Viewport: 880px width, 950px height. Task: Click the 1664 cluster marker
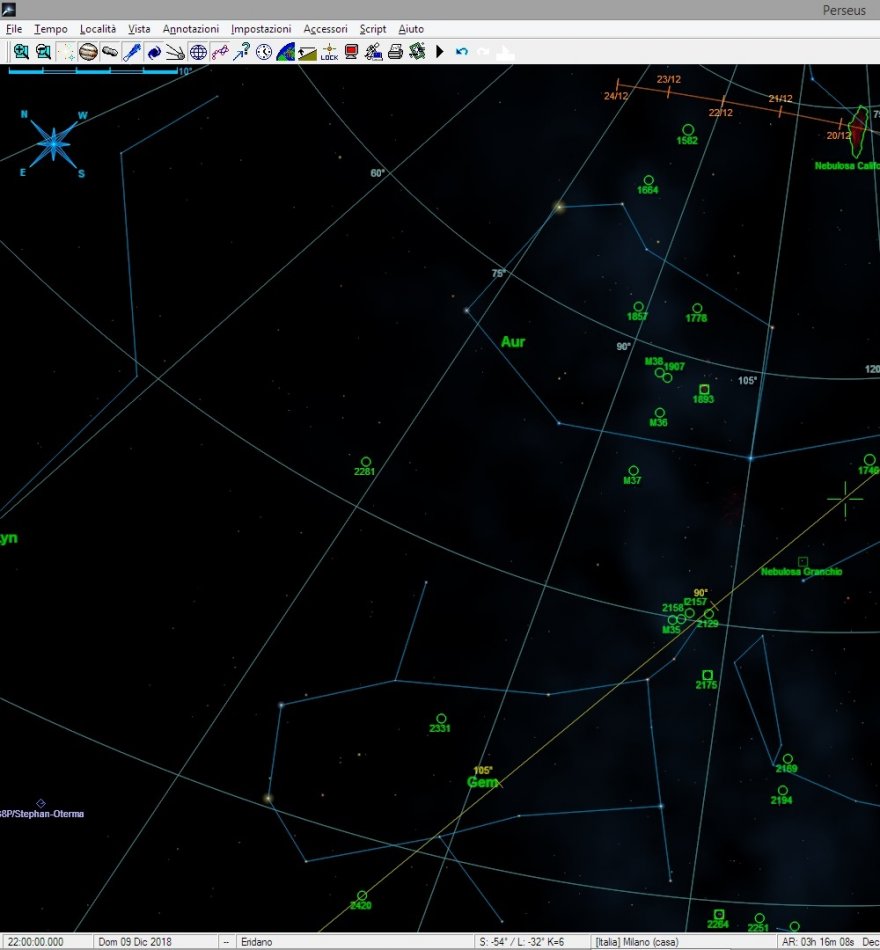pos(648,180)
